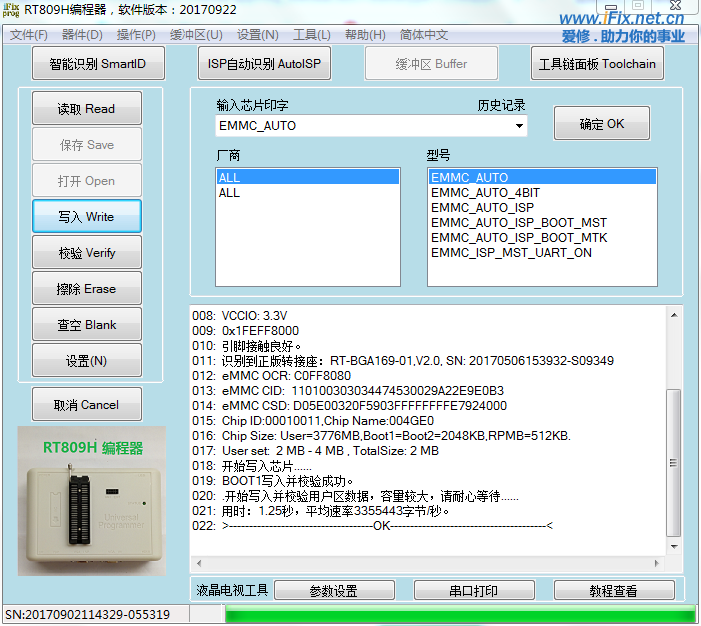
Task: Open the 简体中文 language menu
Action: click(x=424, y=35)
